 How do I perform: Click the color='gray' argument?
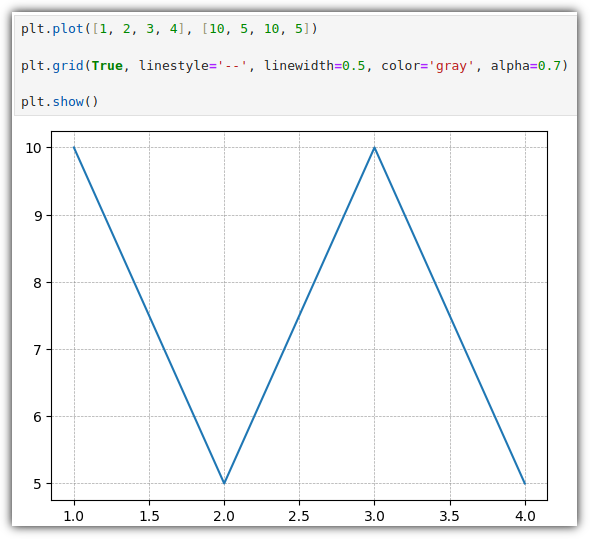tap(427, 65)
